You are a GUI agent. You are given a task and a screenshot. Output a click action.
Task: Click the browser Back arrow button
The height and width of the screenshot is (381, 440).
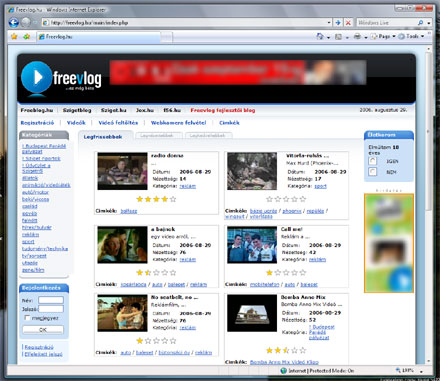[13, 23]
